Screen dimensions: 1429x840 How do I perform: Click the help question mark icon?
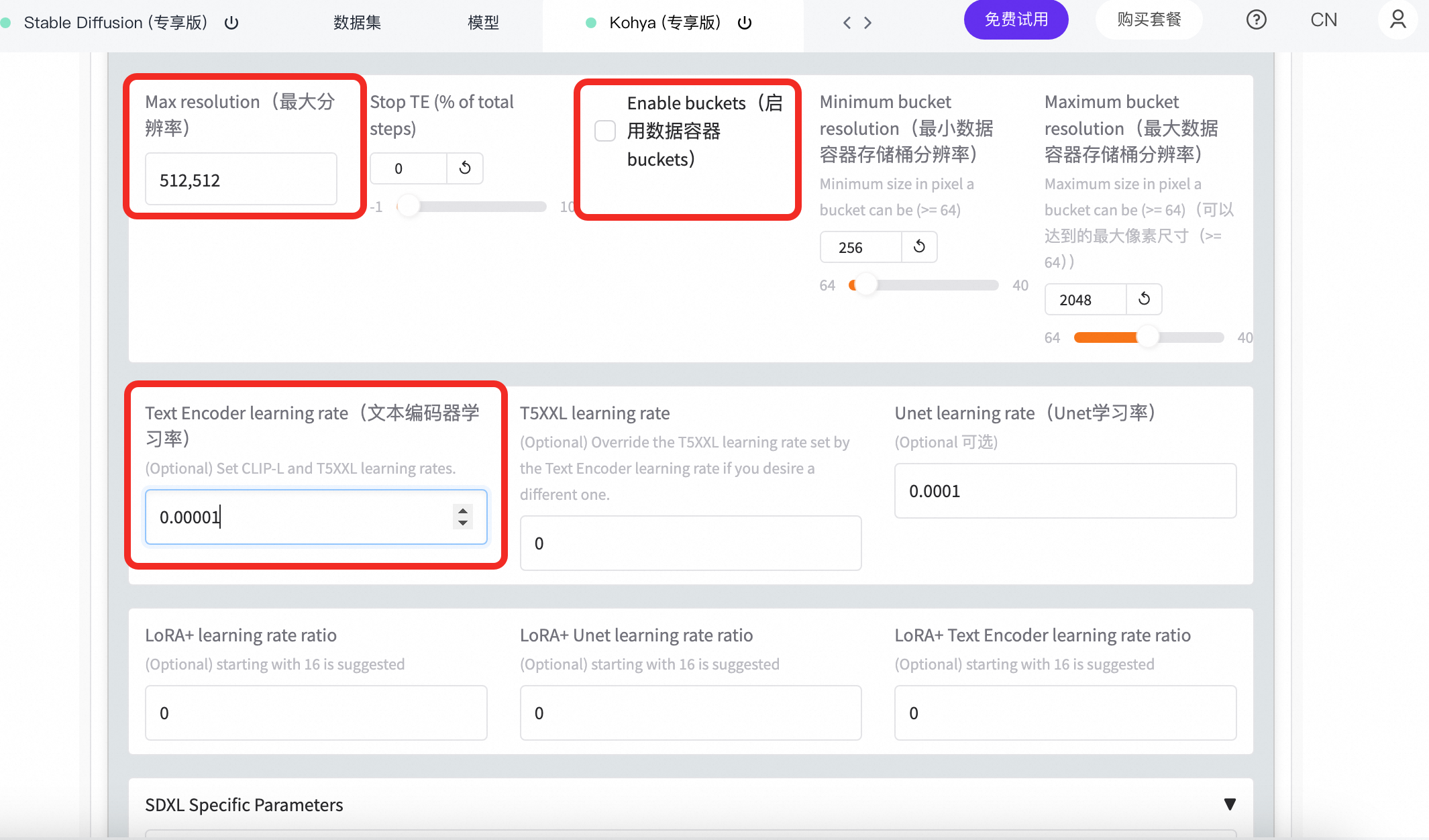[1256, 20]
